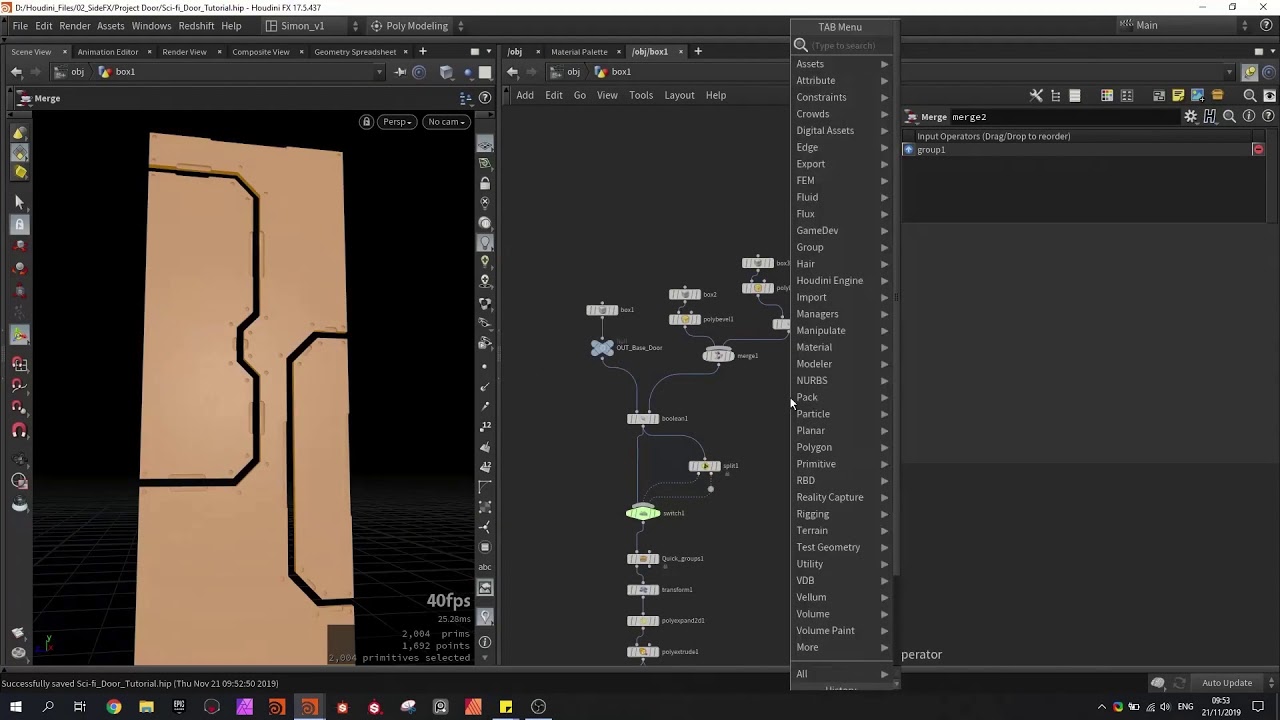Switch to the Material Palette tab
1280x720 pixels.
(x=579, y=52)
